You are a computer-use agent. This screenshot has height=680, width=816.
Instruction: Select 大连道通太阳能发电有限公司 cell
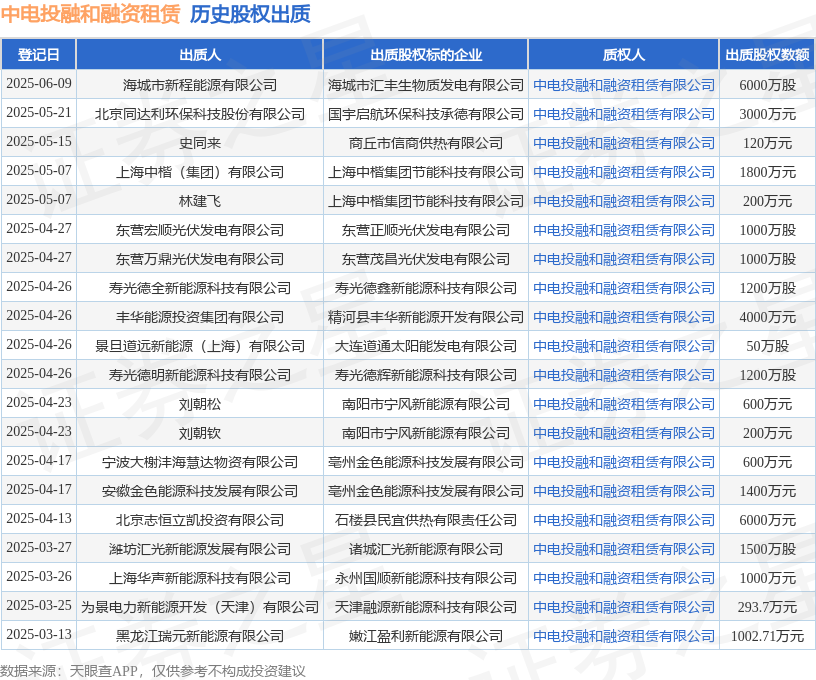(426, 346)
